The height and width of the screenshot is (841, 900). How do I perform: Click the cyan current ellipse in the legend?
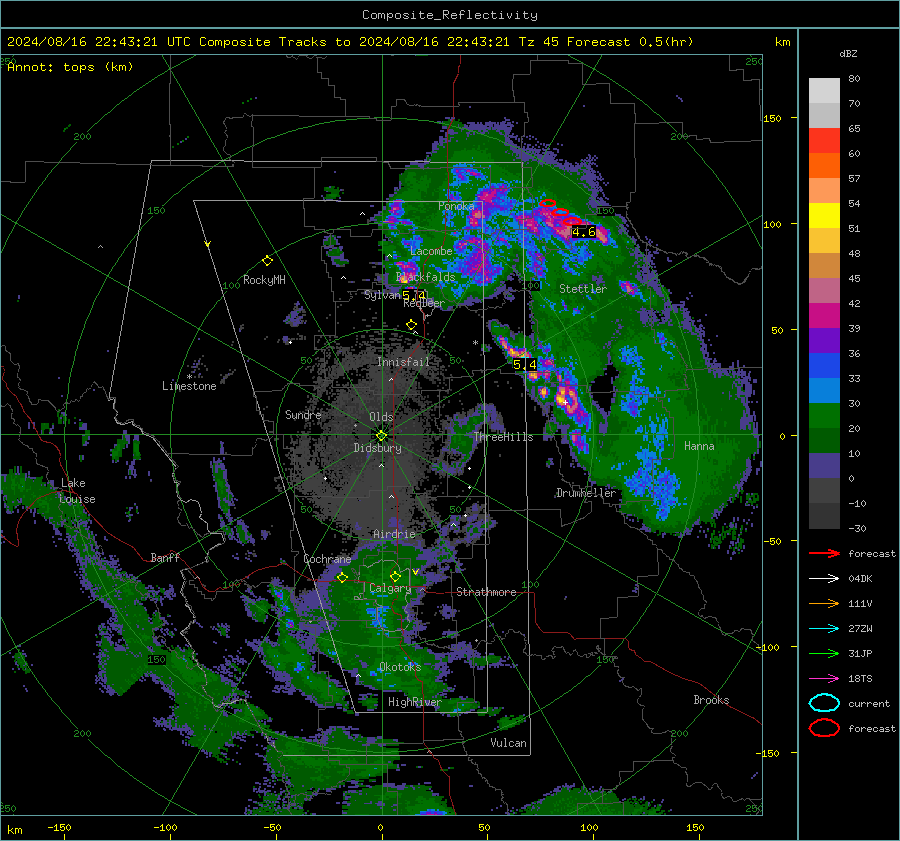(824, 703)
